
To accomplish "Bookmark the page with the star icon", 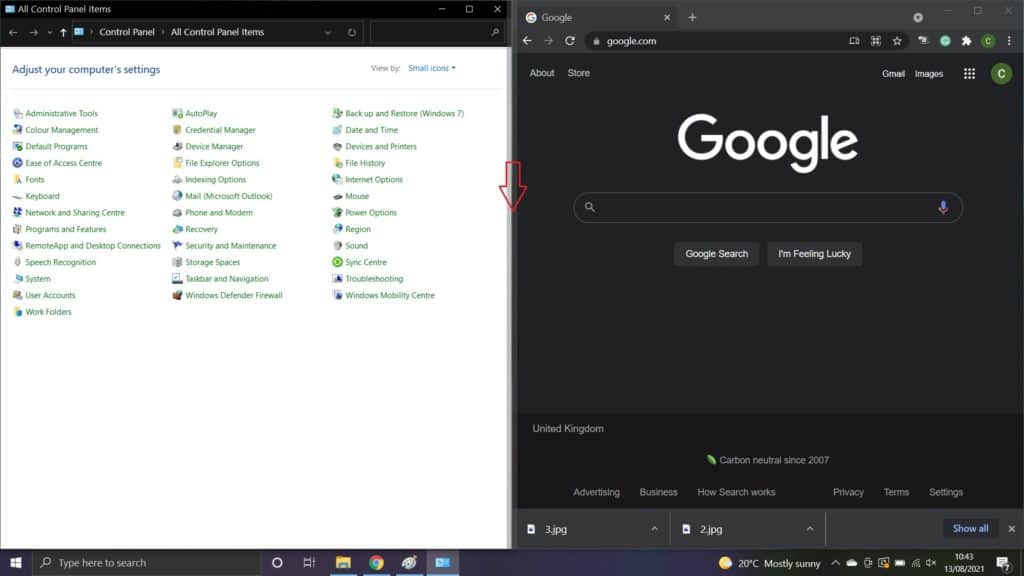I will [897, 41].
